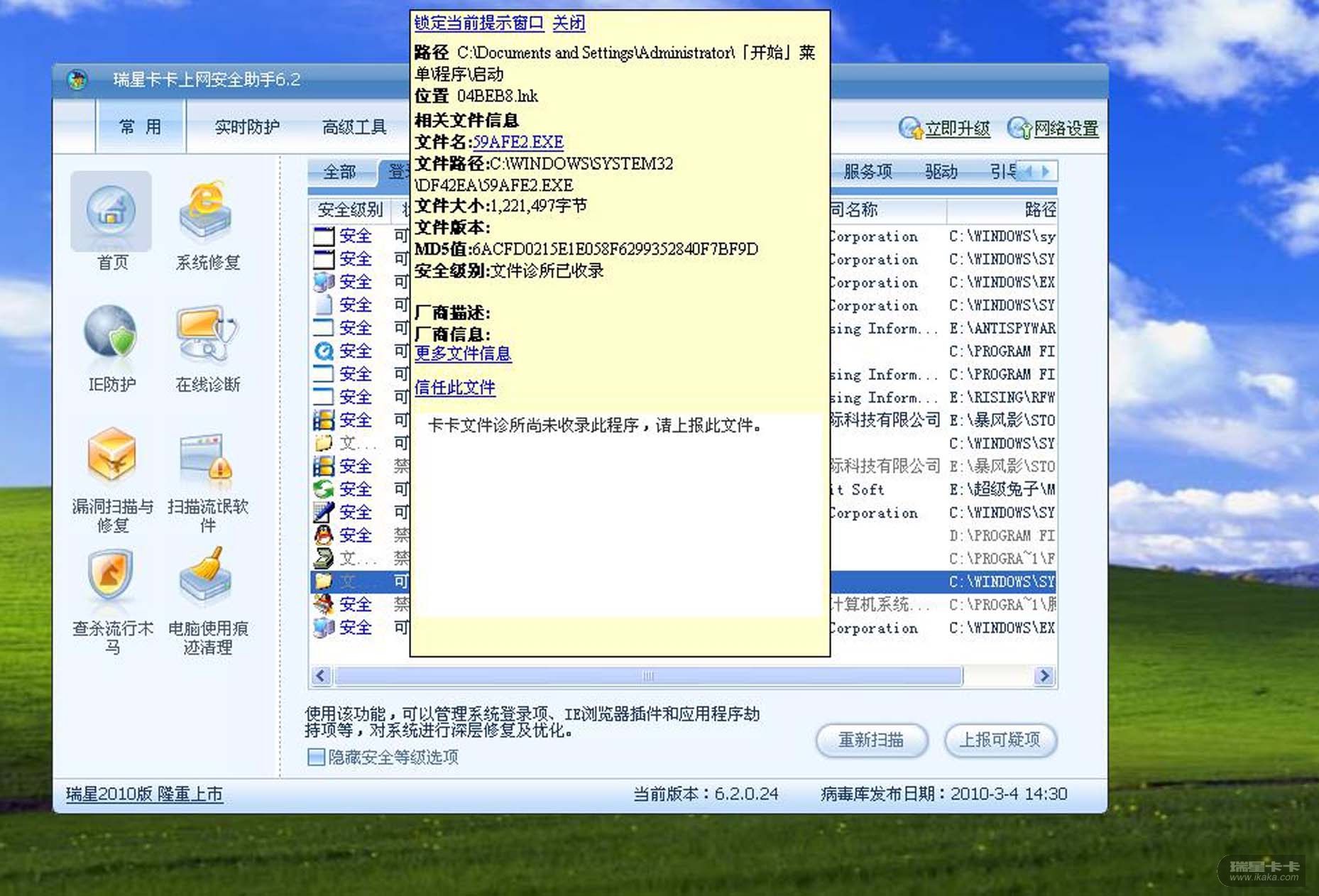
Task: Open the 高级工具 tab
Action: [354, 127]
